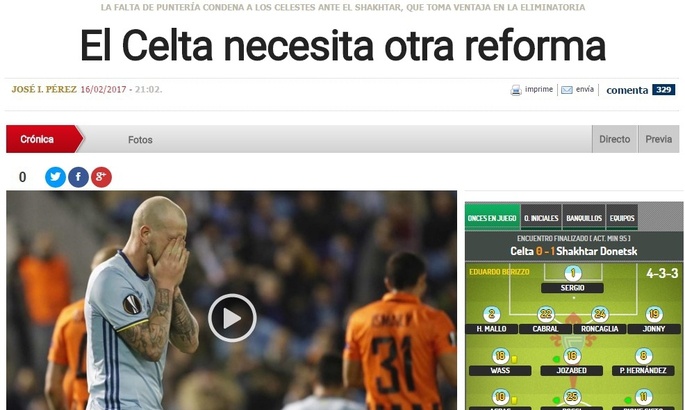Click the printer icon to print
685x410 pixels.
[516, 90]
